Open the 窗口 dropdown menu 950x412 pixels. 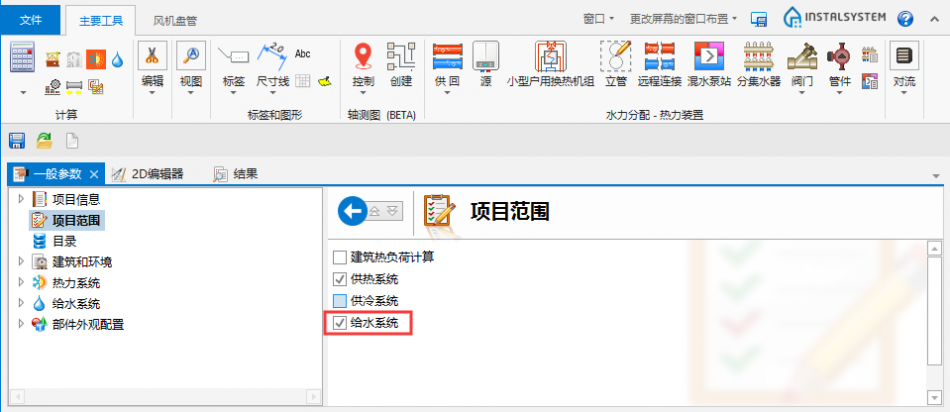(598, 18)
